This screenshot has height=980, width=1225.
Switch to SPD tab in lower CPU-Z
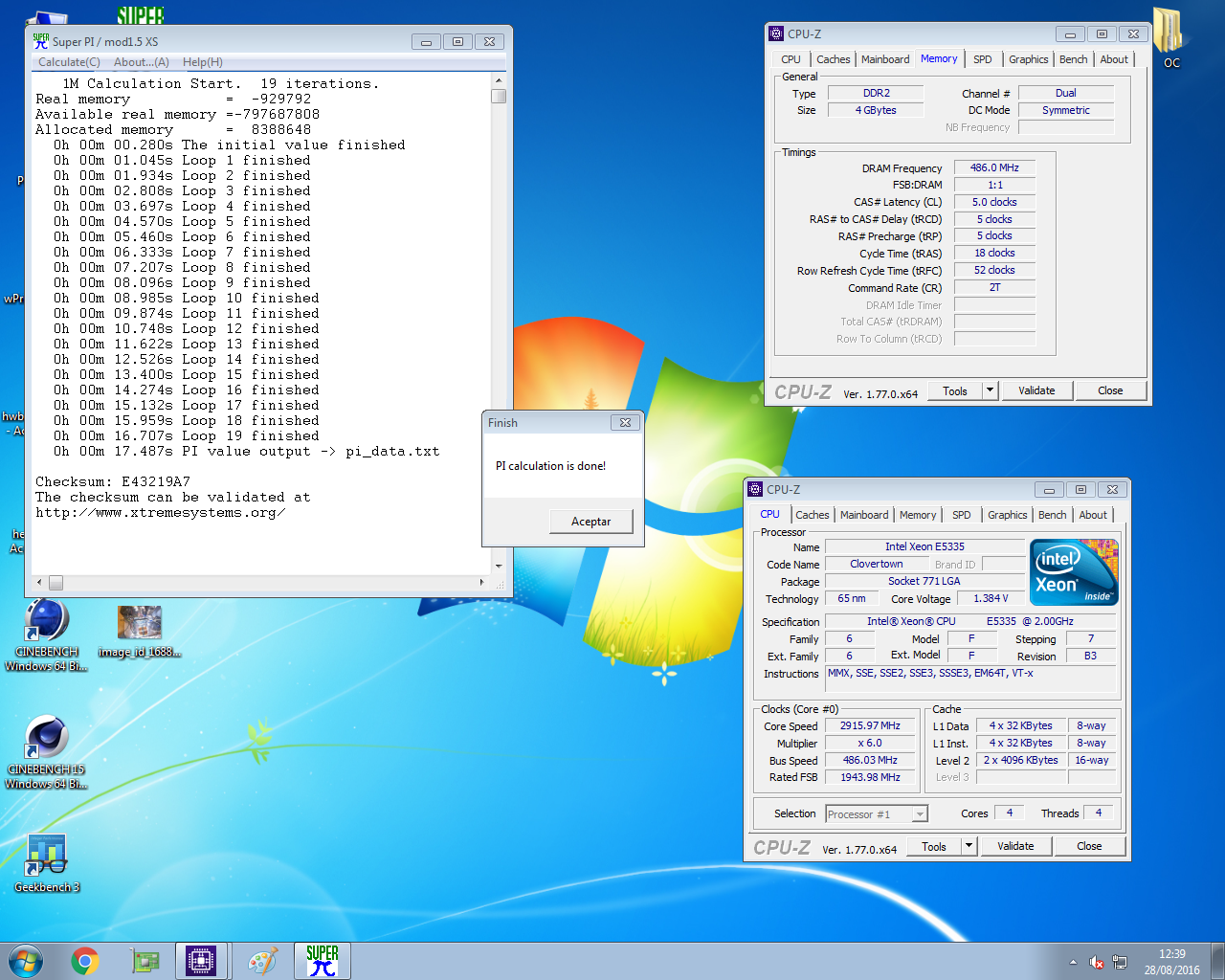[962, 515]
